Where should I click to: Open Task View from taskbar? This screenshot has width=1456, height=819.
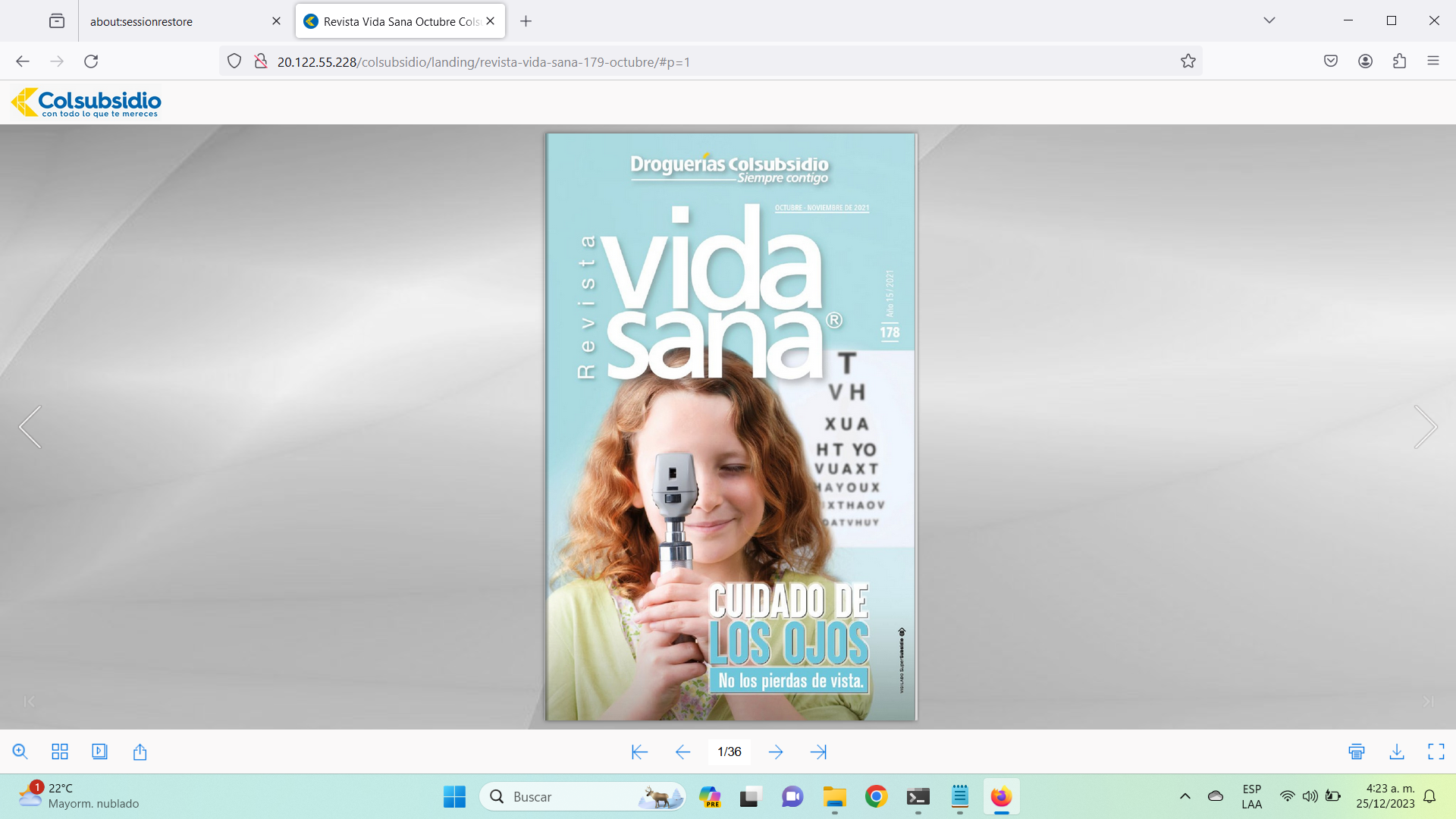tap(749, 797)
